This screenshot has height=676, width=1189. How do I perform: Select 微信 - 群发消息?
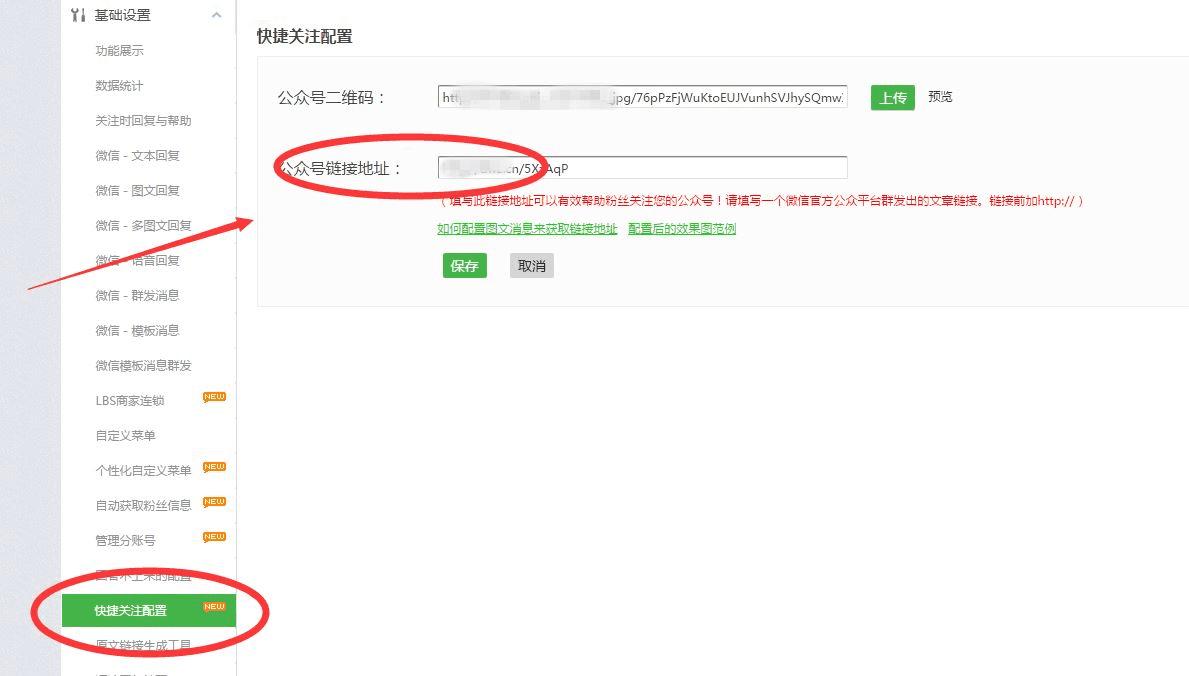click(137, 295)
